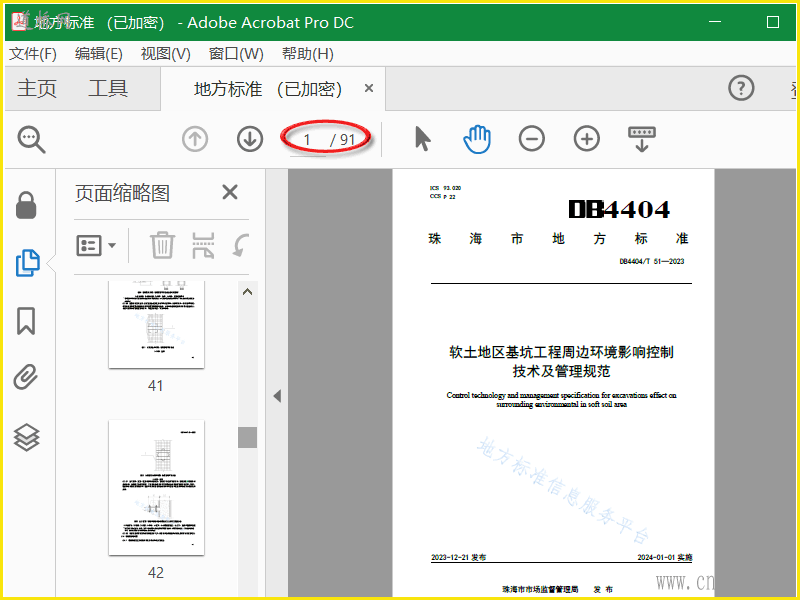The height and width of the screenshot is (600, 800).
Task: Enable scrolling page display mode icon
Action: click(642, 139)
